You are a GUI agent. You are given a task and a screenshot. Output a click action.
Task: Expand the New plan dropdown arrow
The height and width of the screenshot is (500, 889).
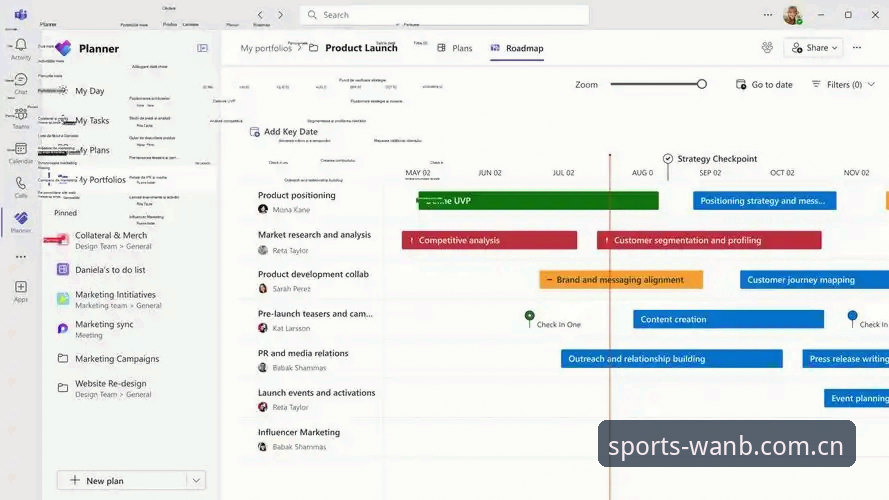click(196, 481)
